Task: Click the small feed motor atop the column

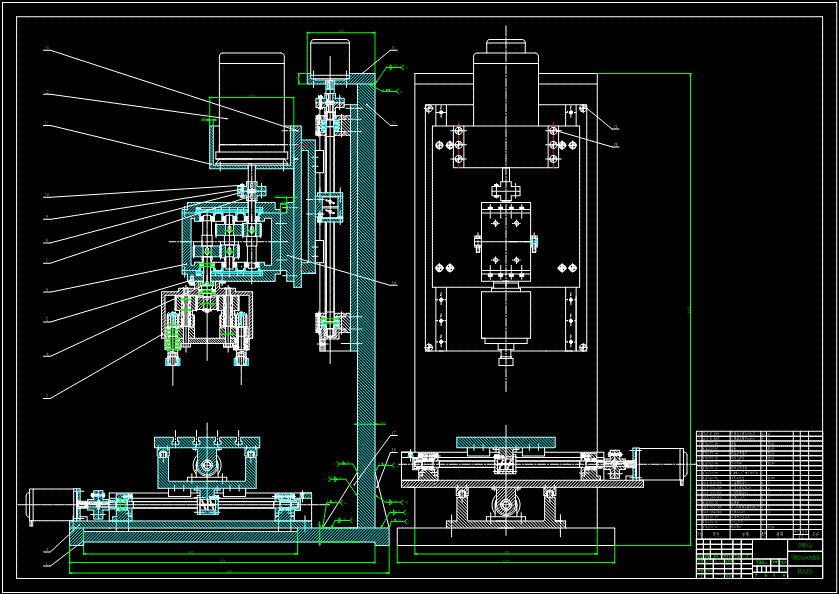Action: [330, 57]
